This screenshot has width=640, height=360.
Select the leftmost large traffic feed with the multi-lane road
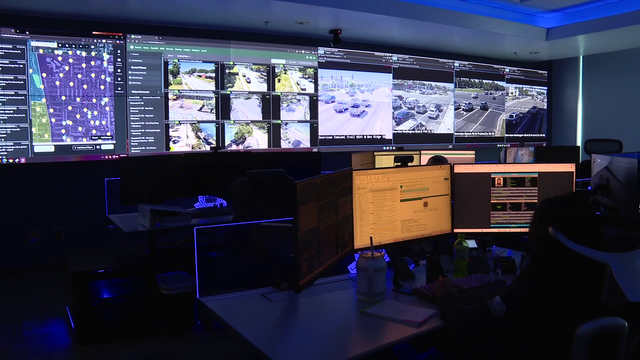[355, 104]
